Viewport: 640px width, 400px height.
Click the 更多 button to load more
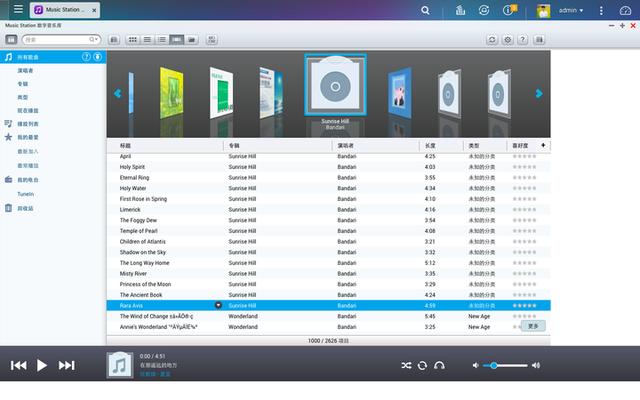533,326
